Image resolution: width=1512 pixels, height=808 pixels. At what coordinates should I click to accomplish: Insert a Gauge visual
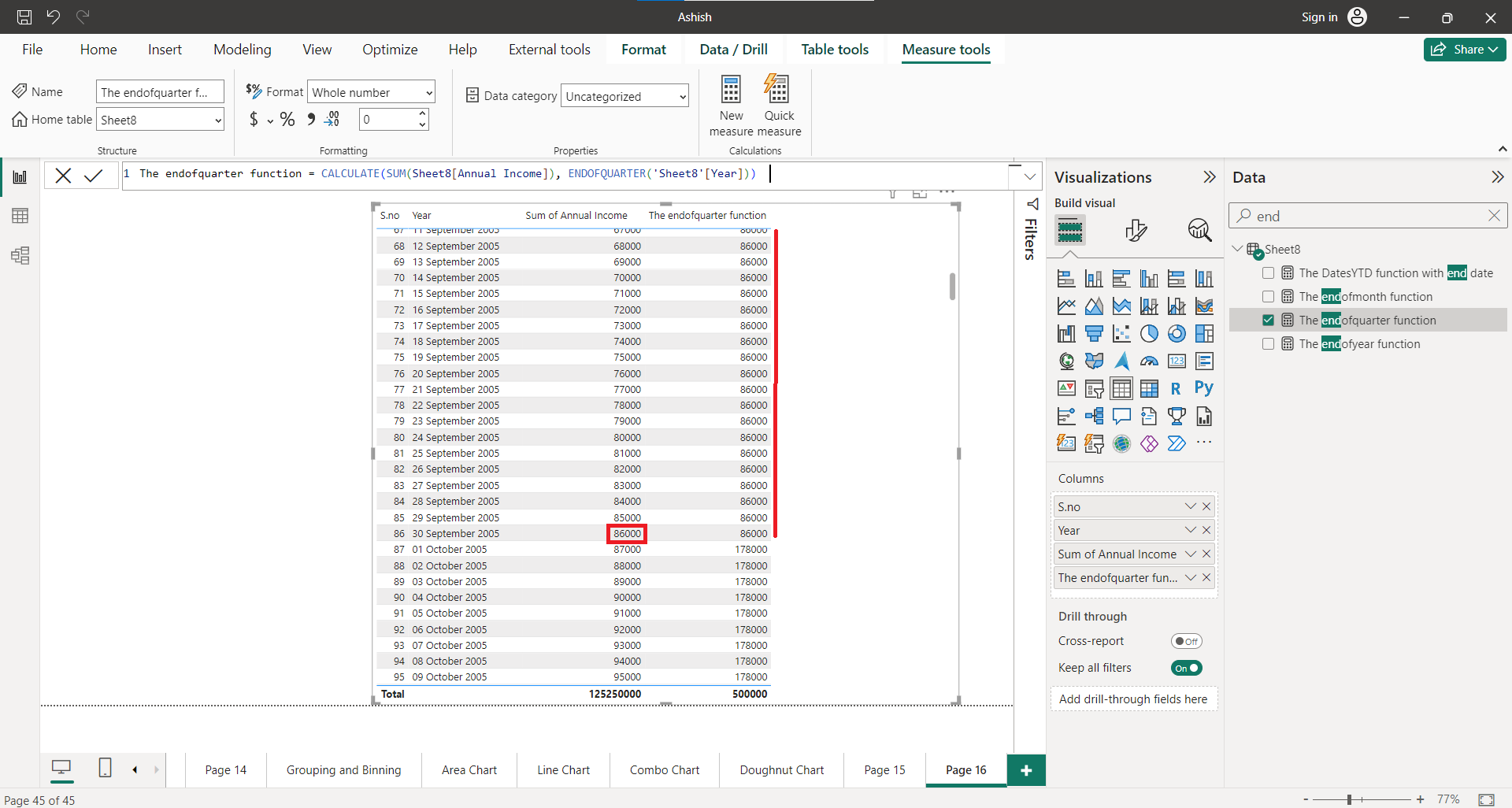coord(1149,361)
